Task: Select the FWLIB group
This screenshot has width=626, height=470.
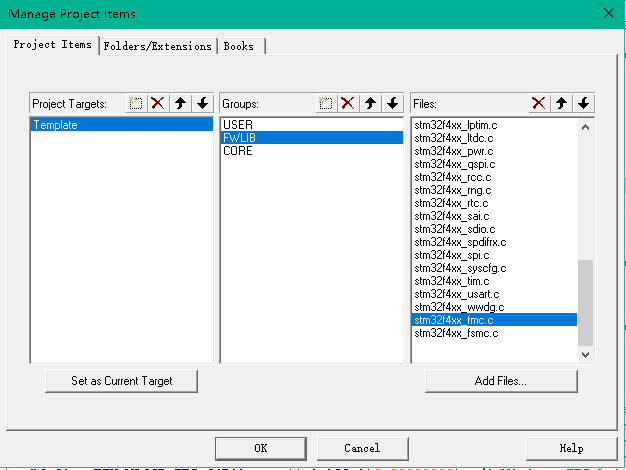Action: pyautogui.click(x=312, y=138)
